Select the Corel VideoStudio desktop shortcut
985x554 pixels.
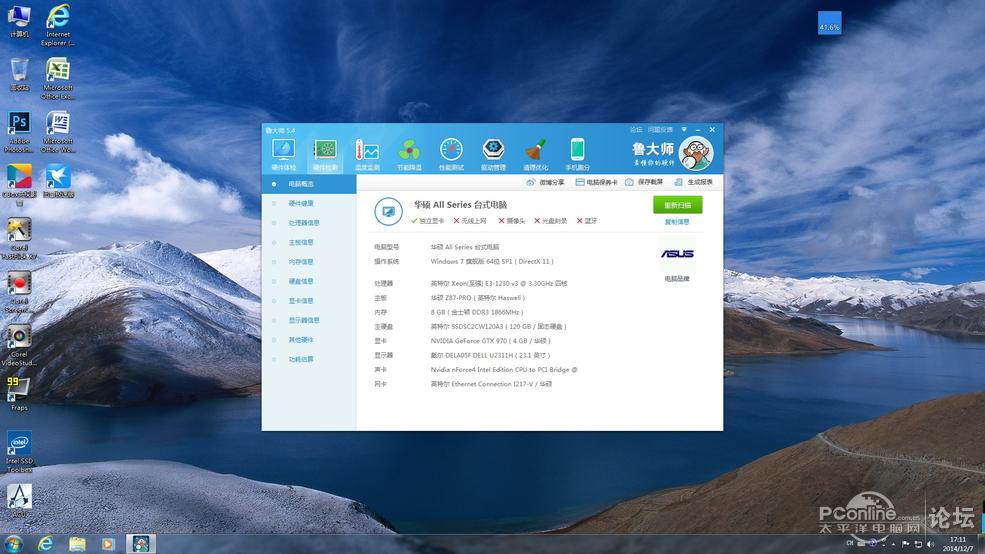pyautogui.click(x=19, y=345)
